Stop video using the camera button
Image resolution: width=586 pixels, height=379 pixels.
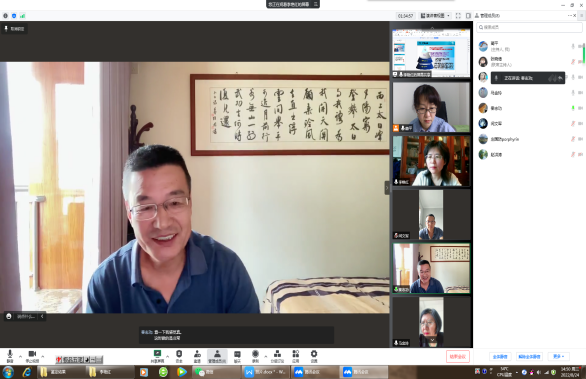point(32,356)
